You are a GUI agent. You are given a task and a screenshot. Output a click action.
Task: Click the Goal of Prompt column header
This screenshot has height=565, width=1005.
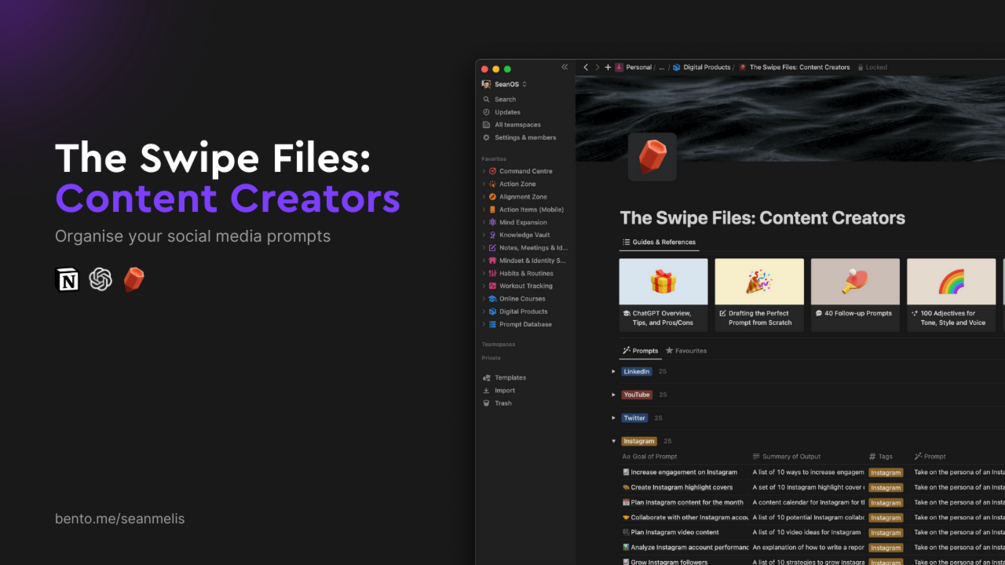[650, 457]
